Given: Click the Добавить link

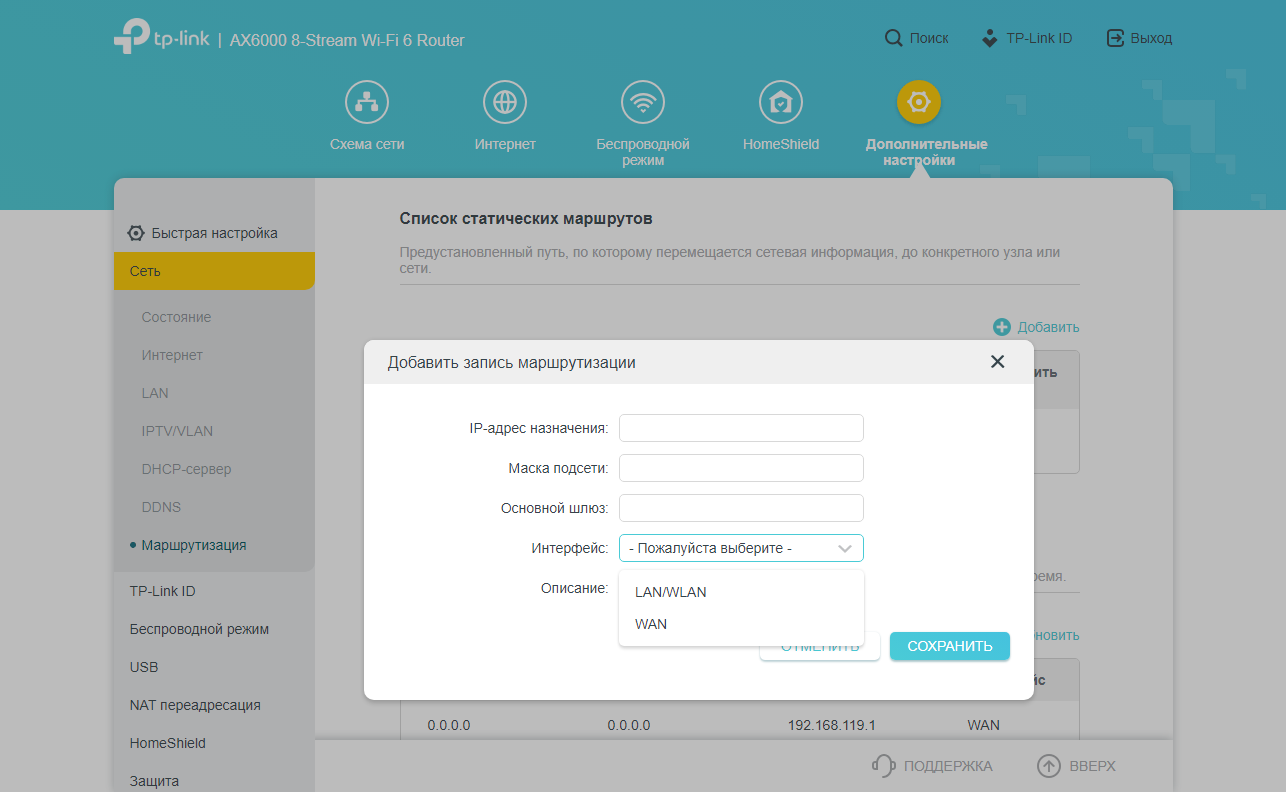Looking at the screenshot, I should (1048, 327).
